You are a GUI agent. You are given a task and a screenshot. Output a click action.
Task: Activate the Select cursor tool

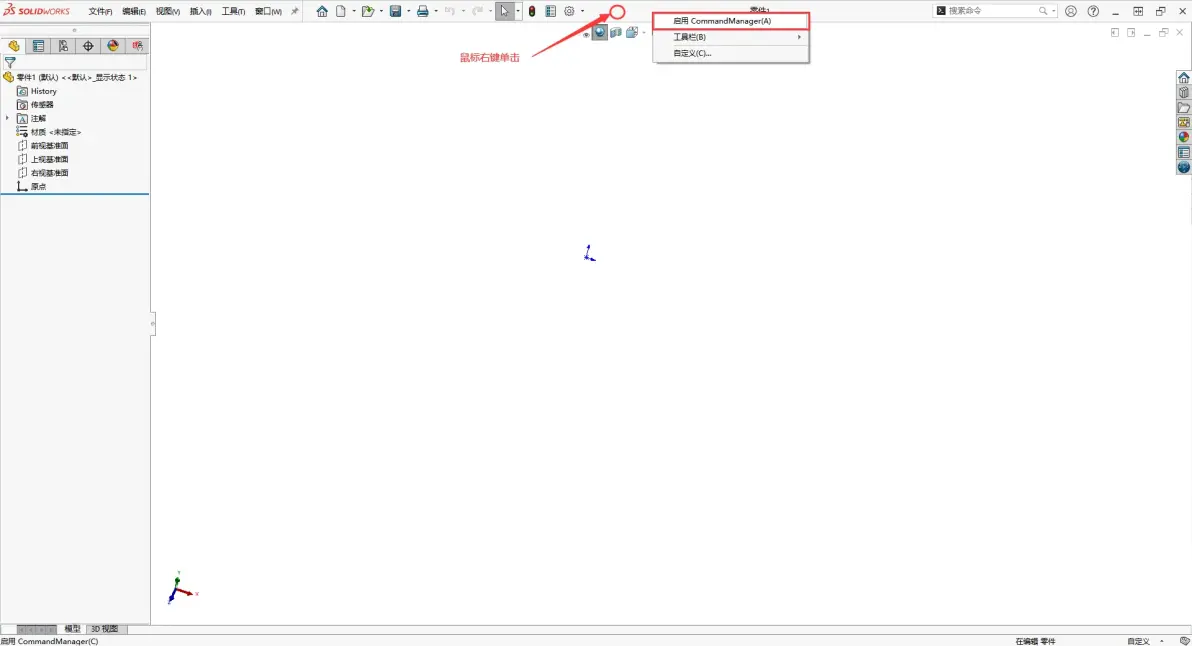click(x=505, y=11)
